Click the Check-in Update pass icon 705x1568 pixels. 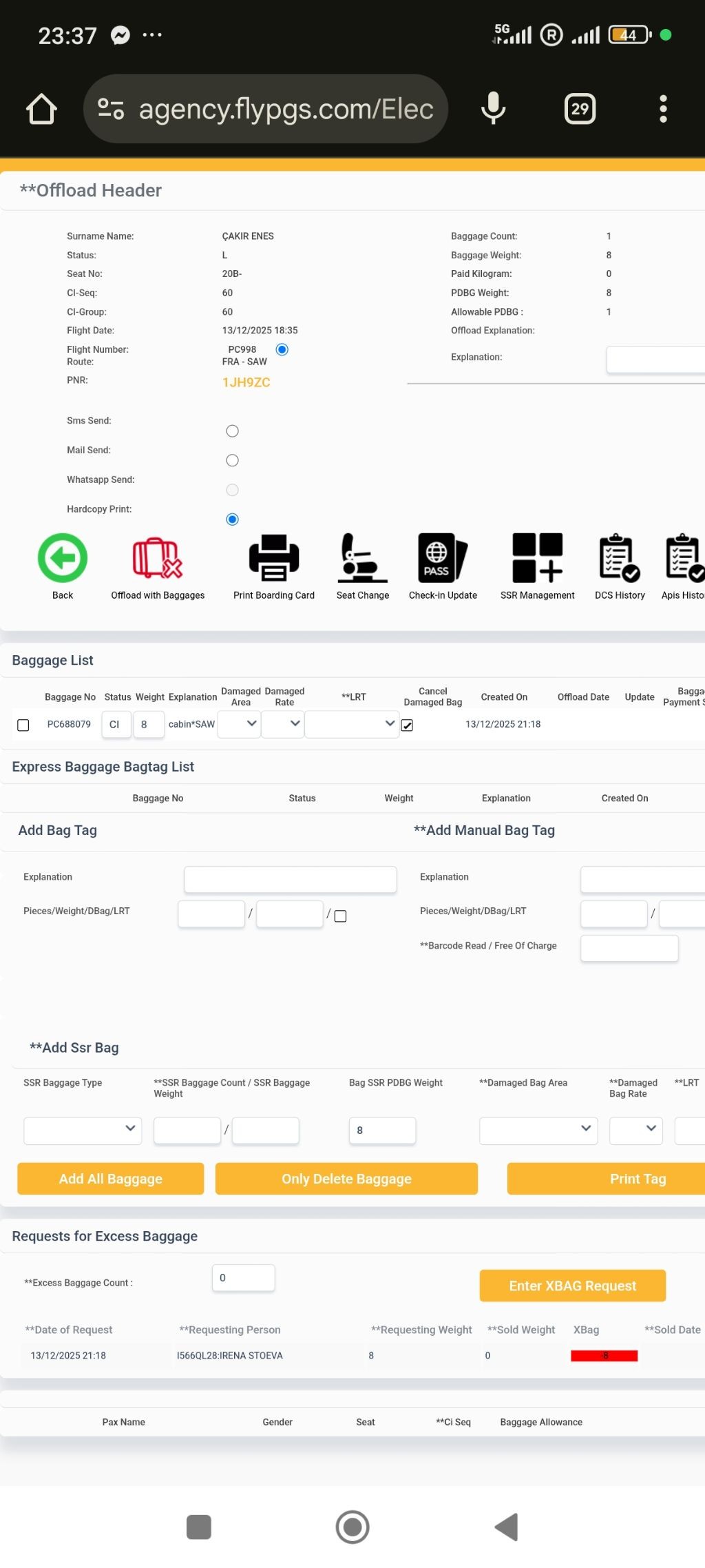pyautogui.click(x=442, y=558)
